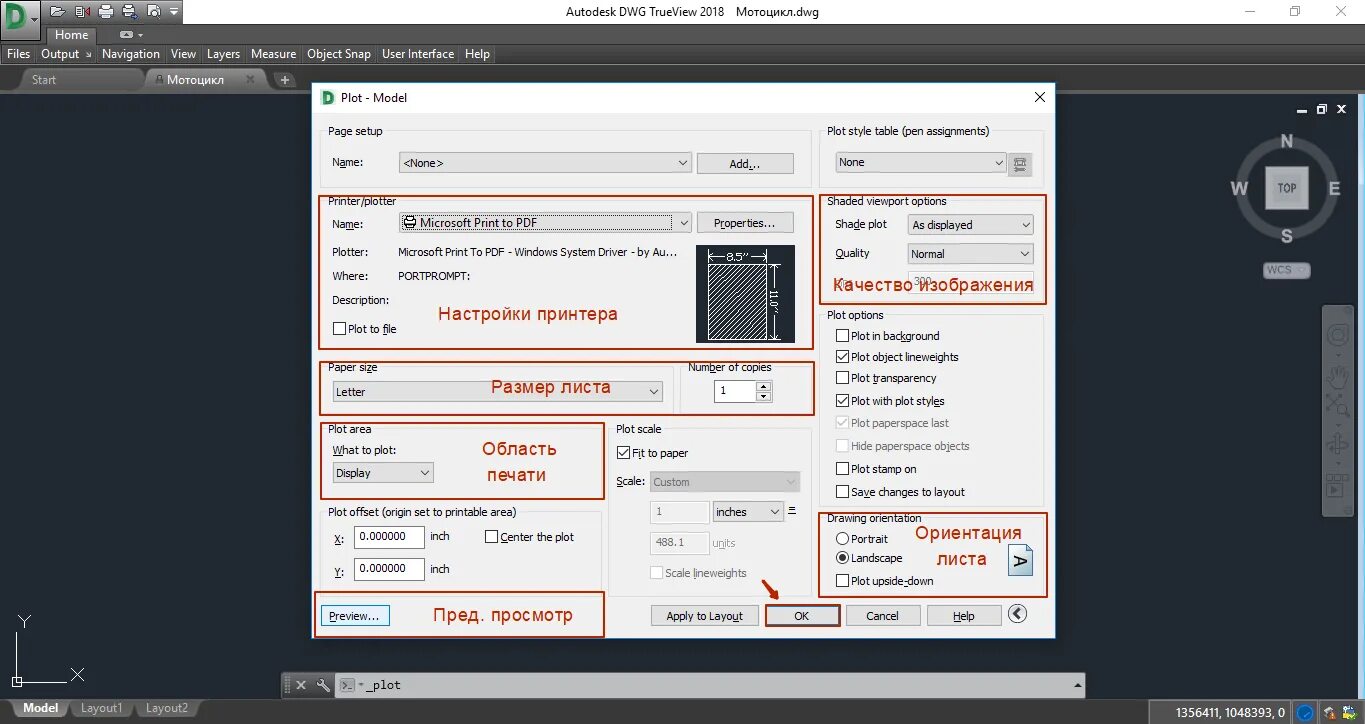Click the Add... page setup button
The image size is (1365, 724).
coord(745,164)
